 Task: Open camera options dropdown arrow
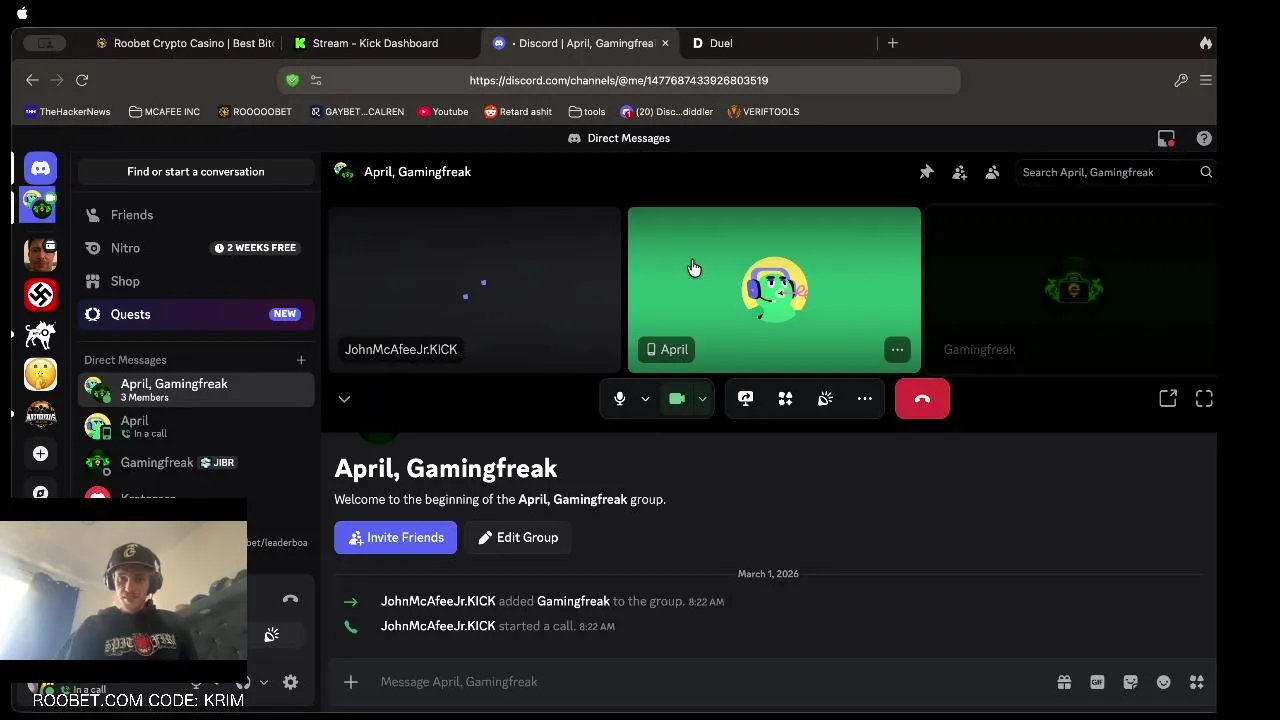pyautogui.click(x=702, y=399)
